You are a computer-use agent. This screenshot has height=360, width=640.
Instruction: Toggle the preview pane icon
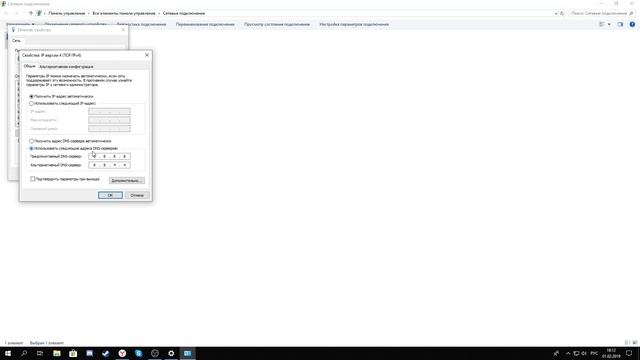pyautogui.click(x=620, y=24)
